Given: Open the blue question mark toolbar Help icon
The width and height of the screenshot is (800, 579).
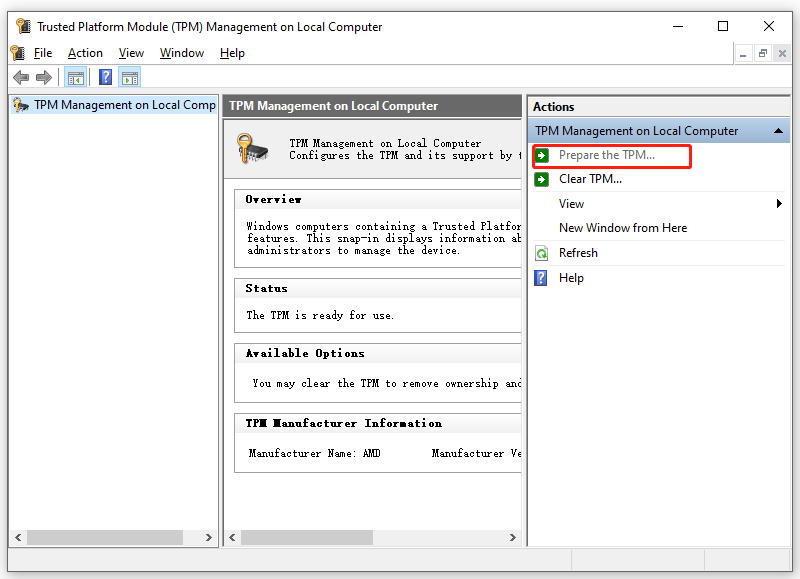Looking at the screenshot, I should (106, 78).
